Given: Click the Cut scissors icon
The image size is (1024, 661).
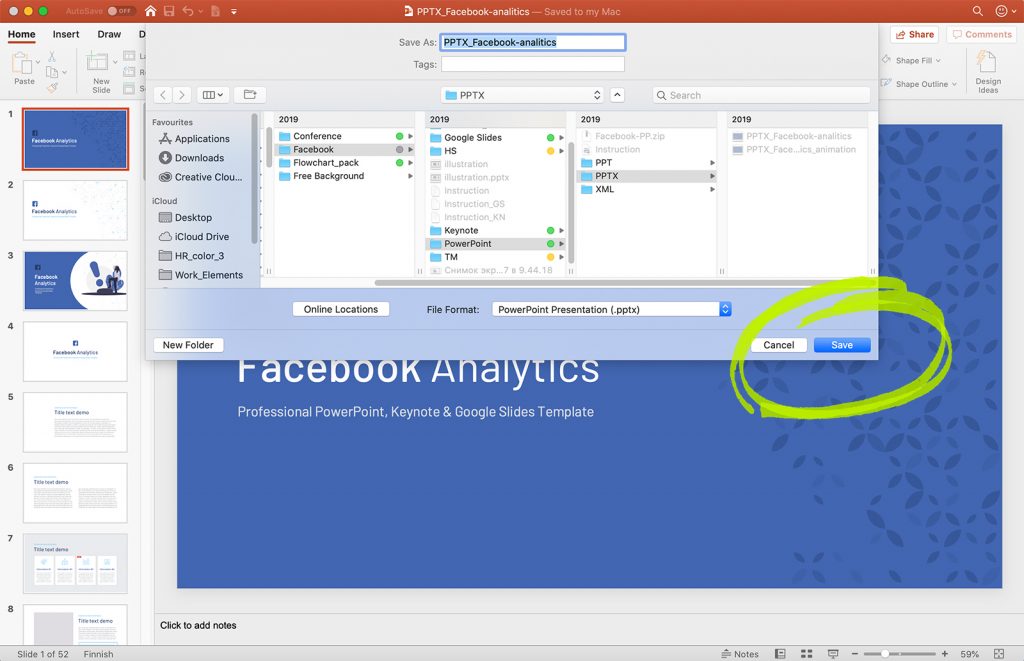Looking at the screenshot, I should pos(52,57).
